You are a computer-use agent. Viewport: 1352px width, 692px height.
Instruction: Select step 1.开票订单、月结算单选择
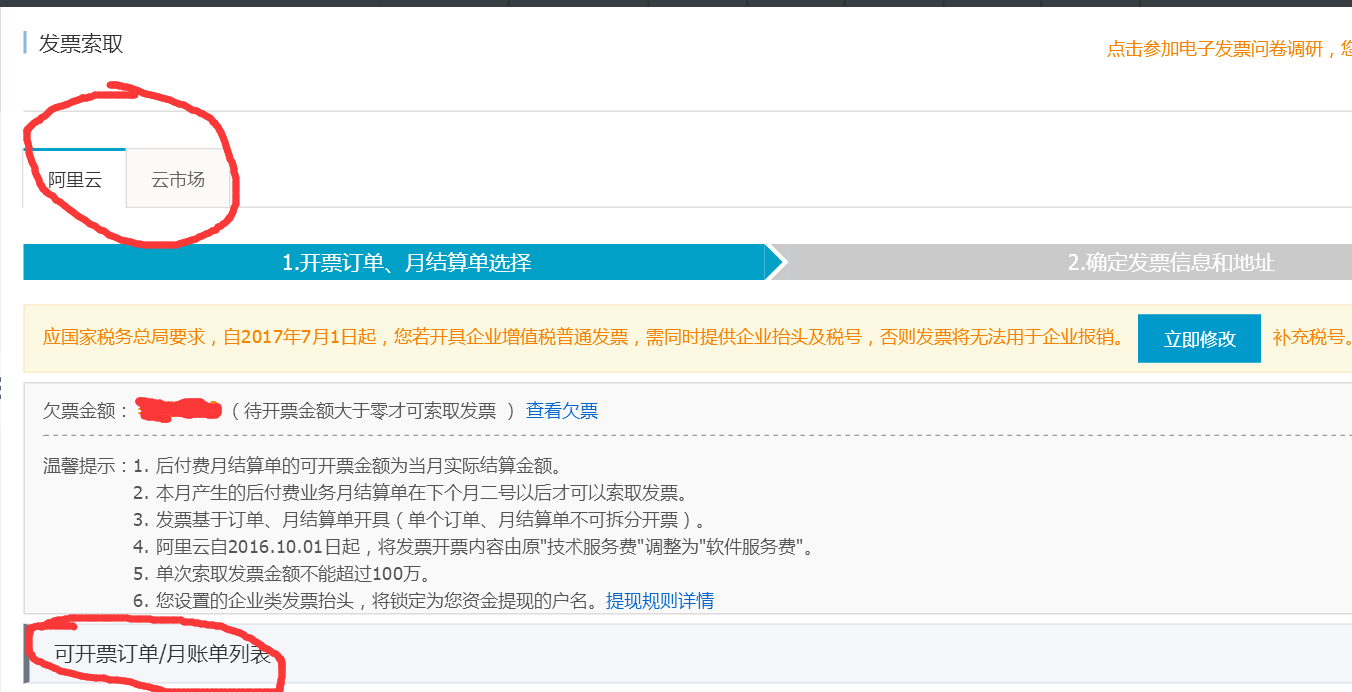[x=406, y=263]
